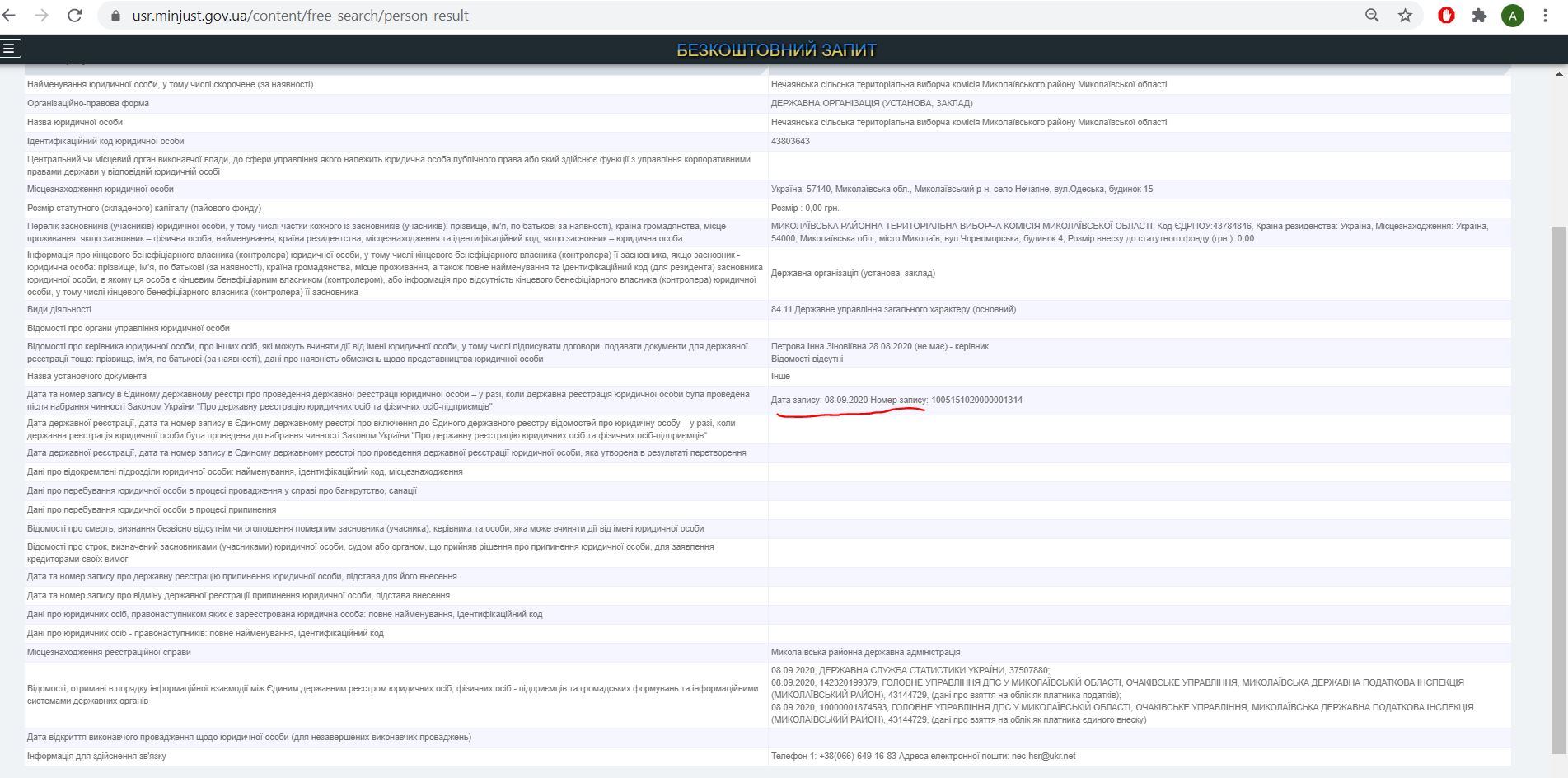Select Миколаївська районна державна адміністрація value

865,652
